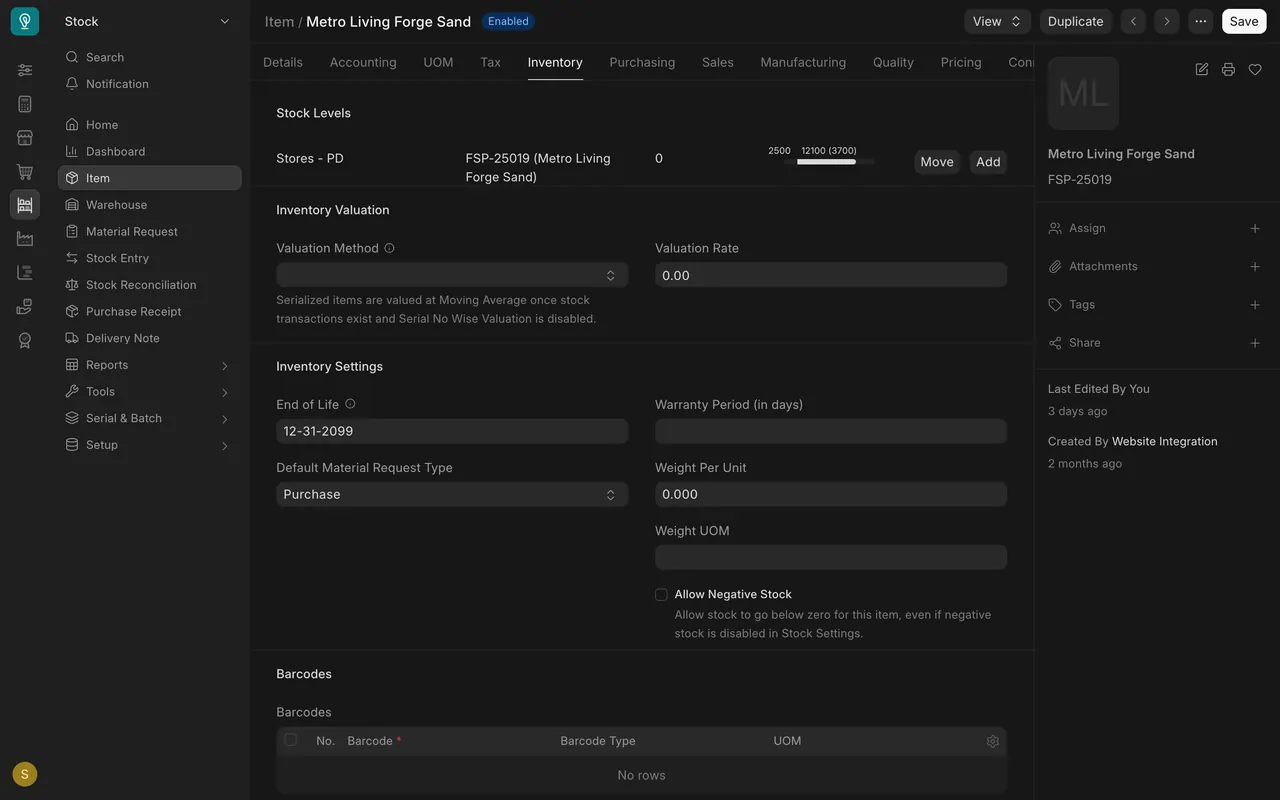Click the Save button
This screenshot has width=1280, height=800.
[1244, 21]
